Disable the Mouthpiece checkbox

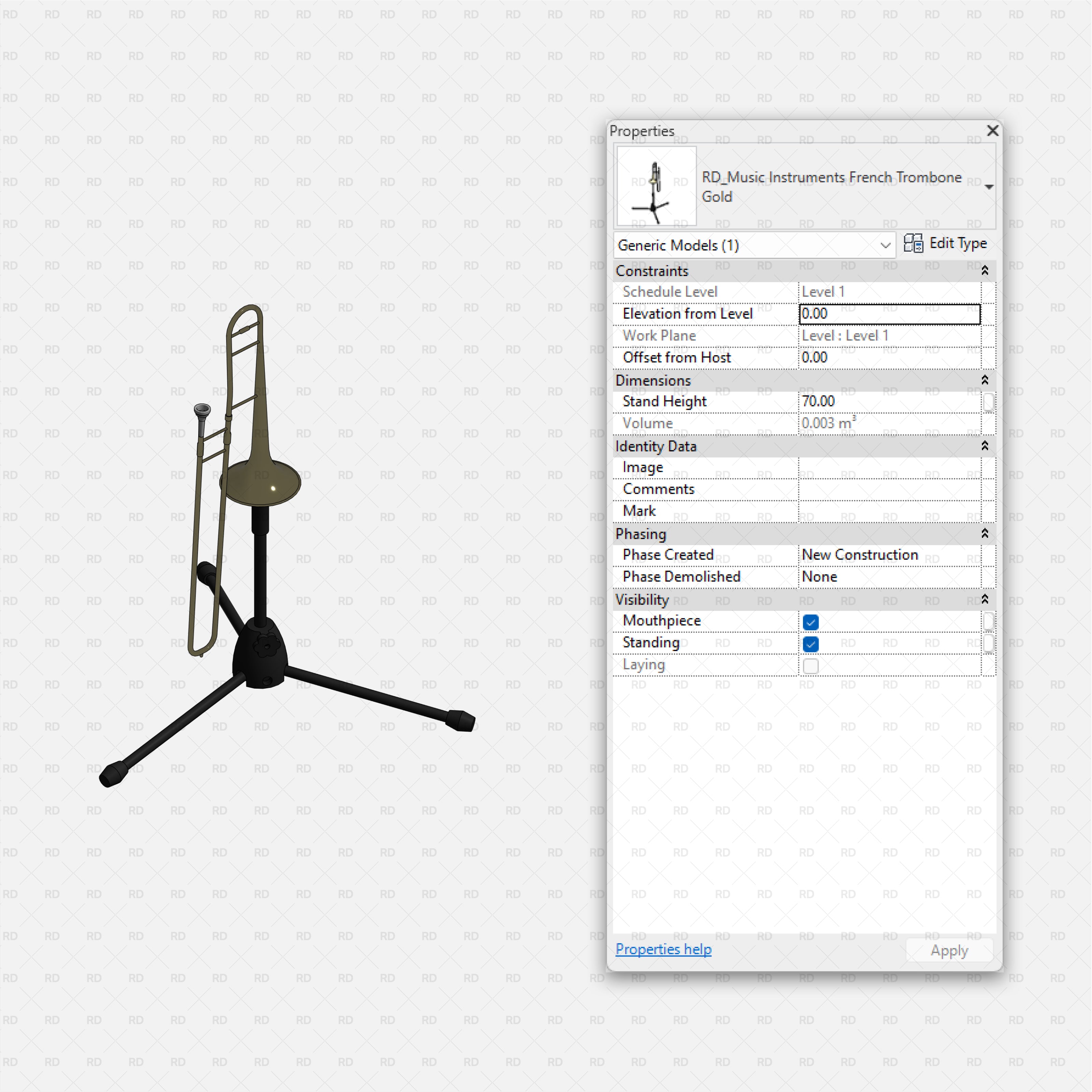coord(810,622)
